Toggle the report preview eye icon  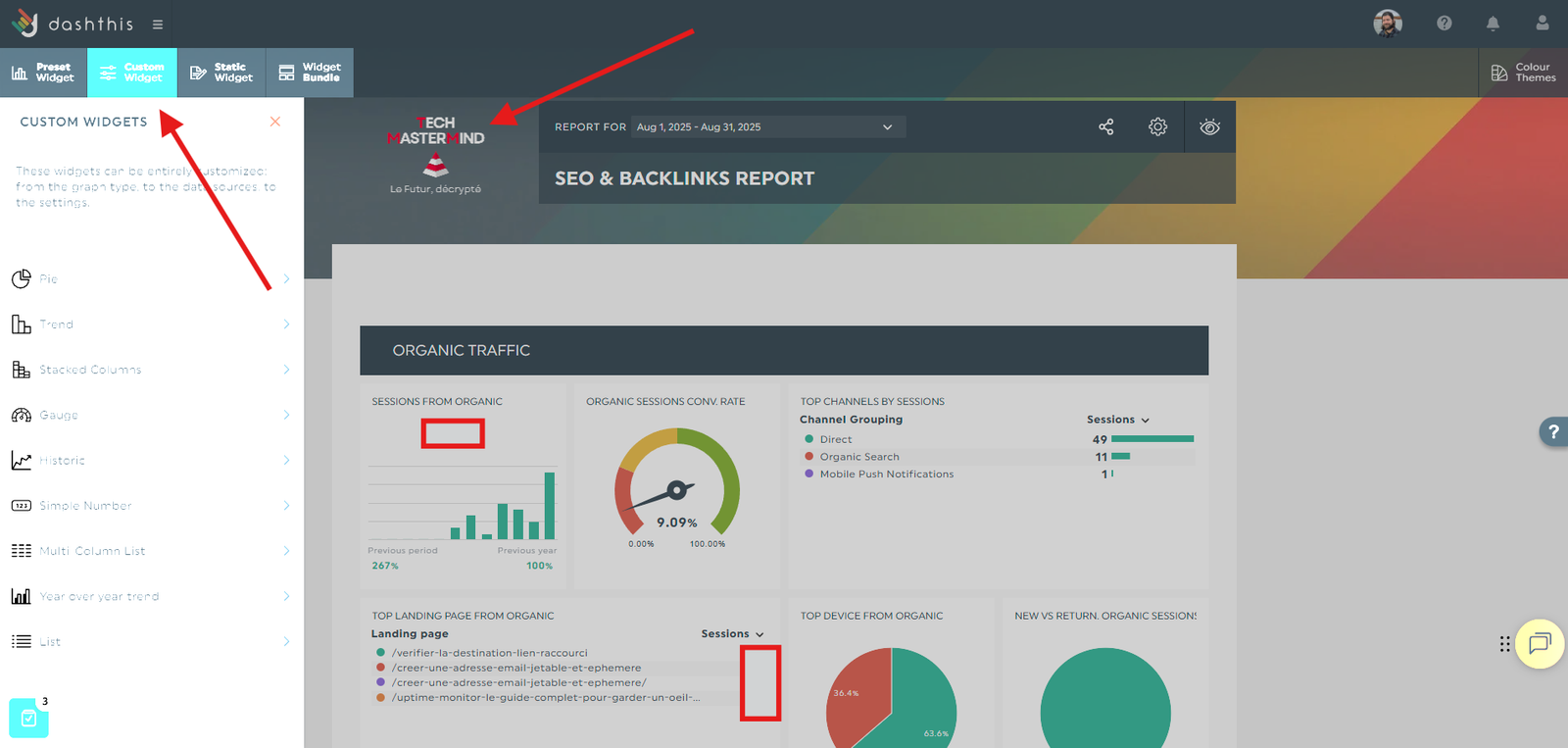pyautogui.click(x=1209, y=126)
